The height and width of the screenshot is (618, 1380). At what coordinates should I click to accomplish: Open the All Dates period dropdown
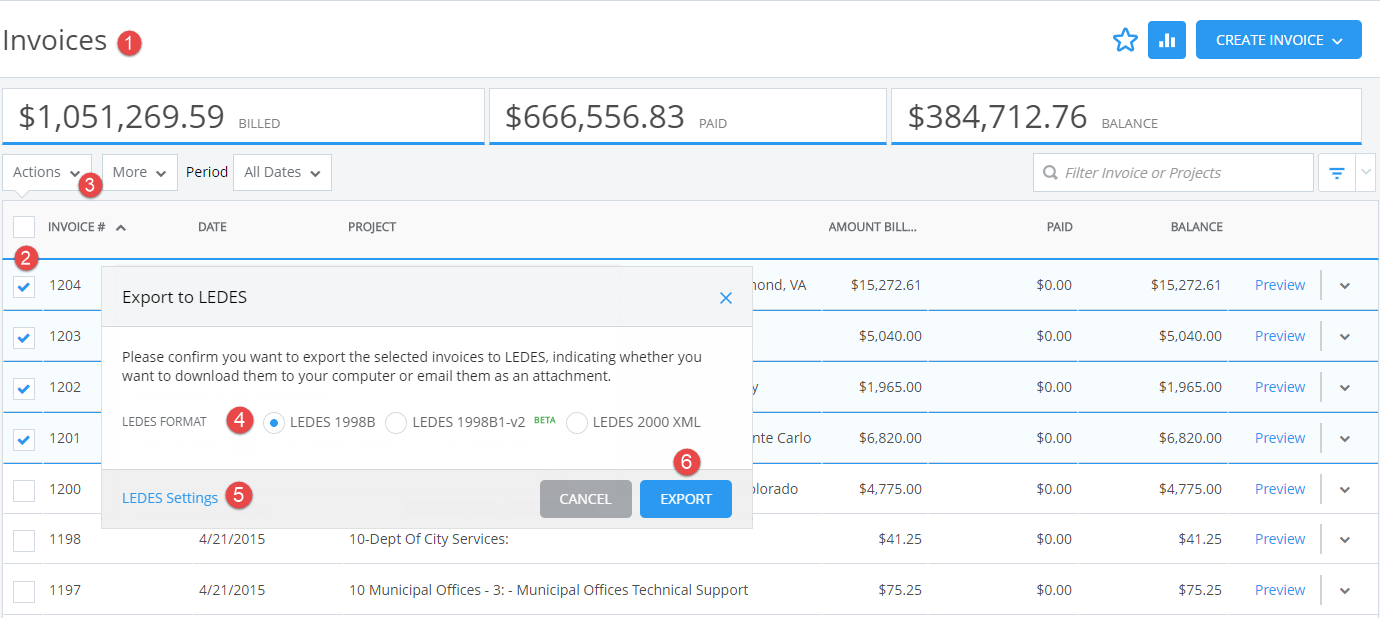click(x=281, y=172)
